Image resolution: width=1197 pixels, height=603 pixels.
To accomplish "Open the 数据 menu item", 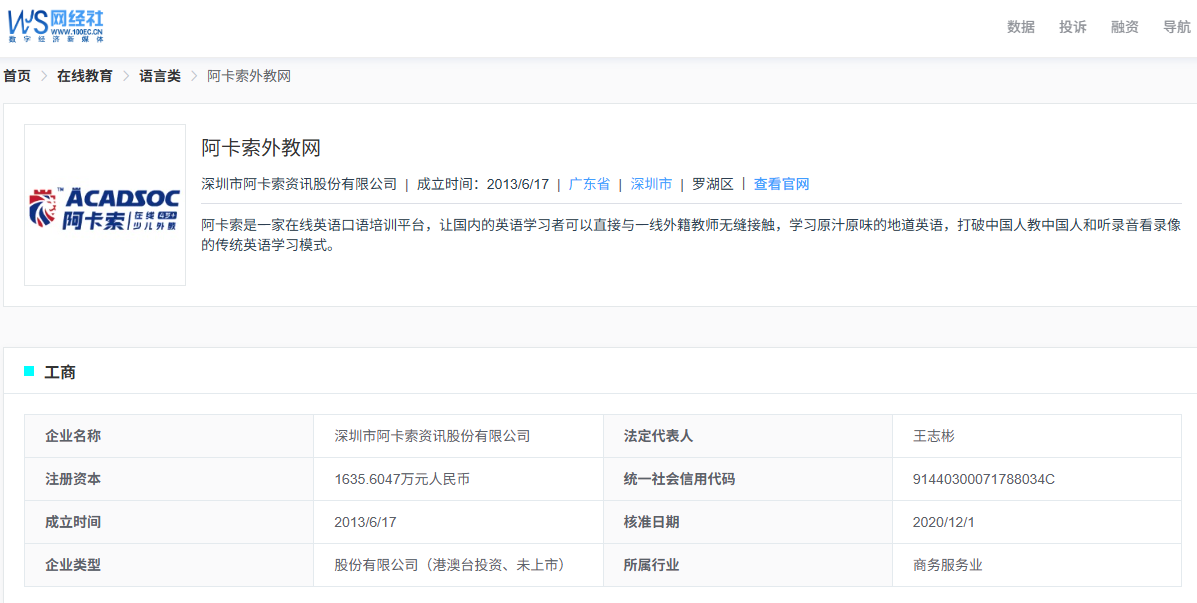I will [1021, 27].
